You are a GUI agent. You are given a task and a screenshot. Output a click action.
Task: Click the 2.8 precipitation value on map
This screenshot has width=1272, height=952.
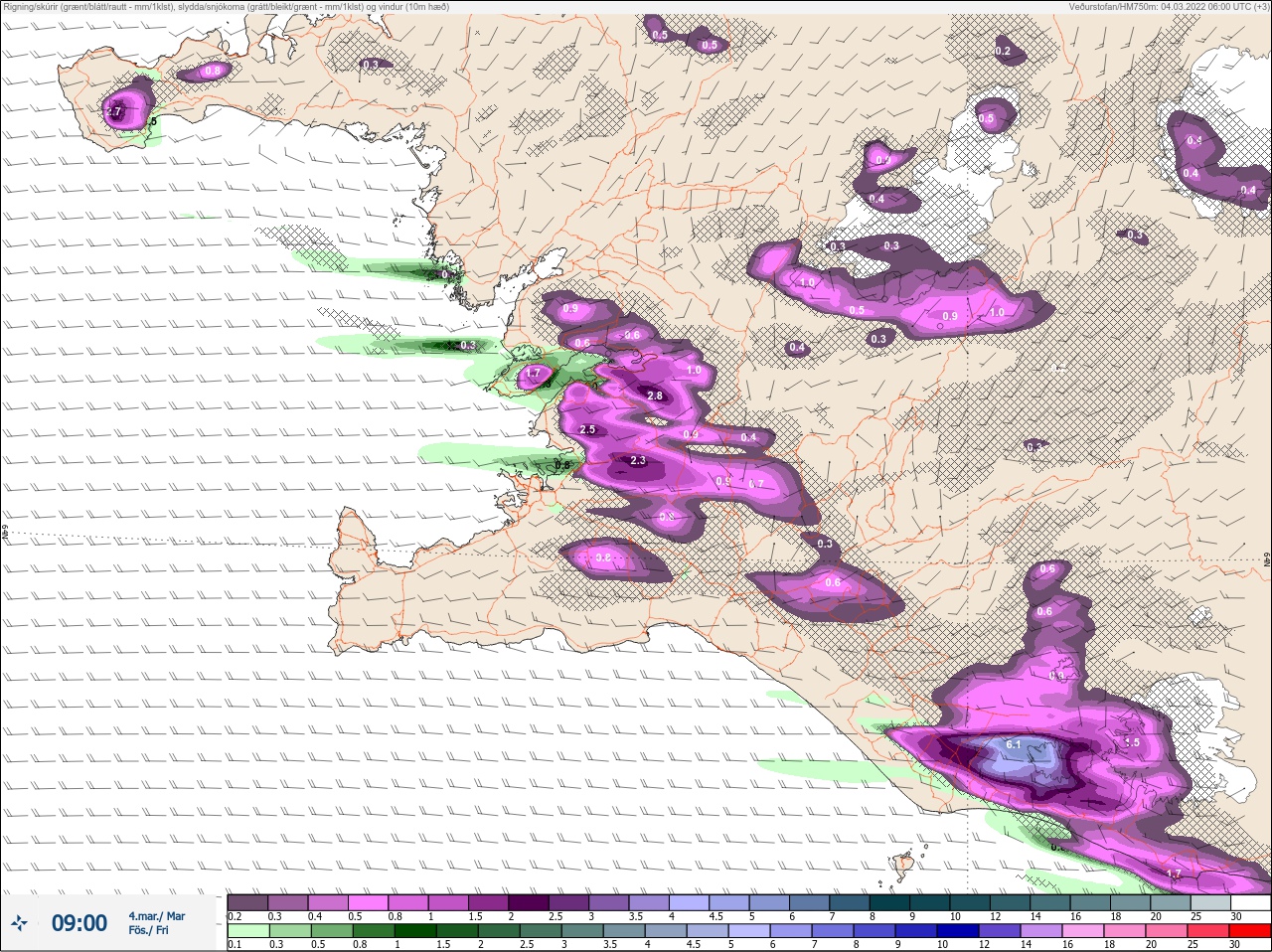coord(654,396)
